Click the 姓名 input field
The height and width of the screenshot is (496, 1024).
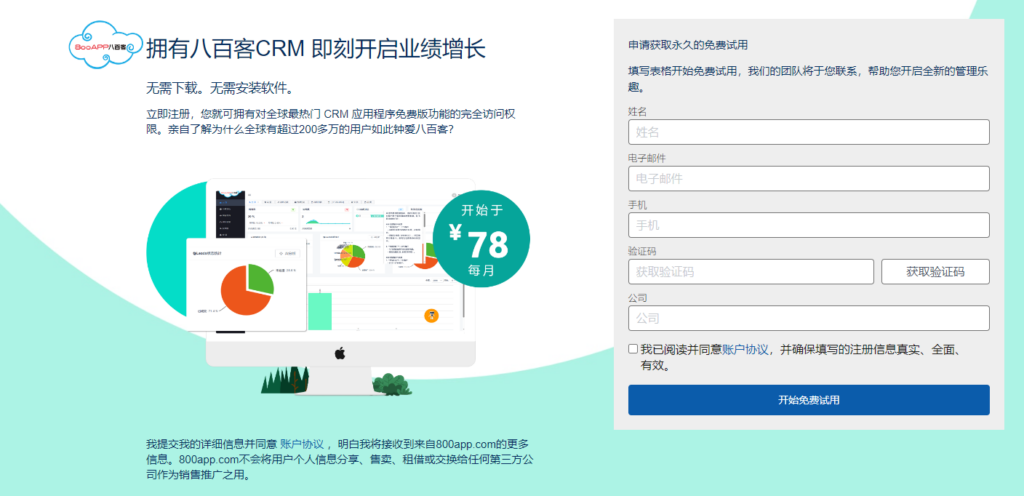[808, 132]
